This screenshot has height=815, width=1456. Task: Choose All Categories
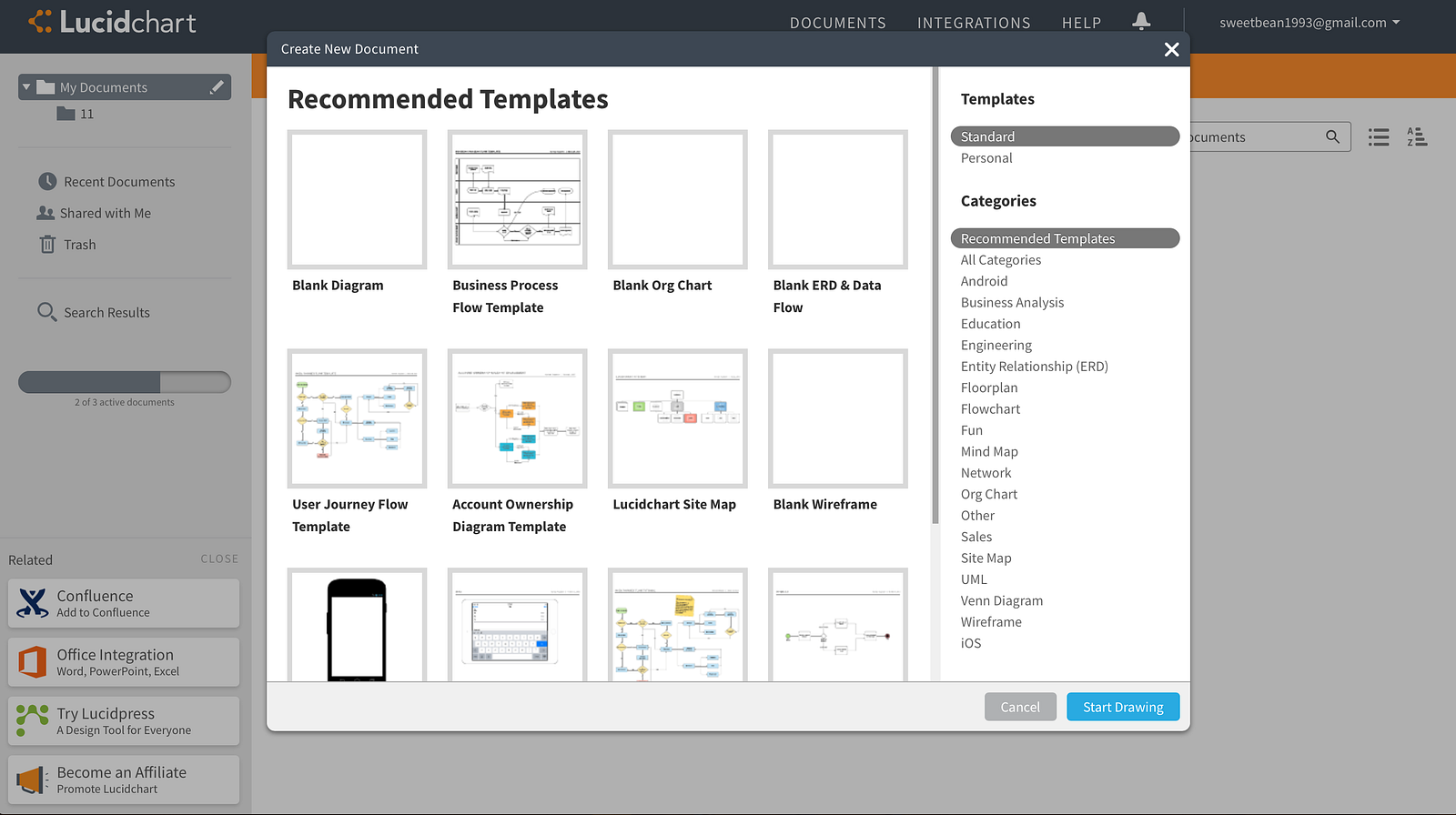[1001, 260]
